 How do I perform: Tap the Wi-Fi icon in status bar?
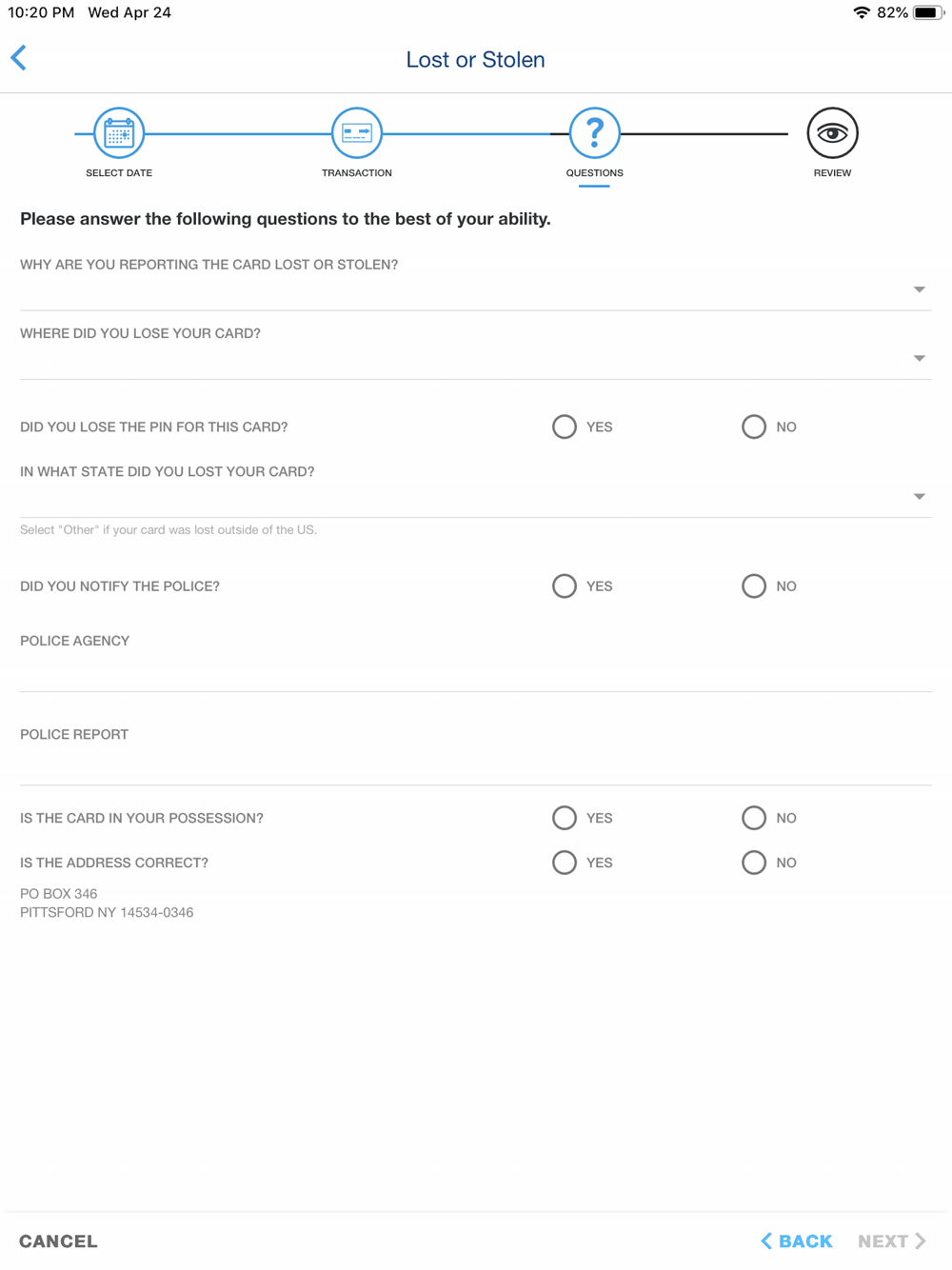(862, 12)
